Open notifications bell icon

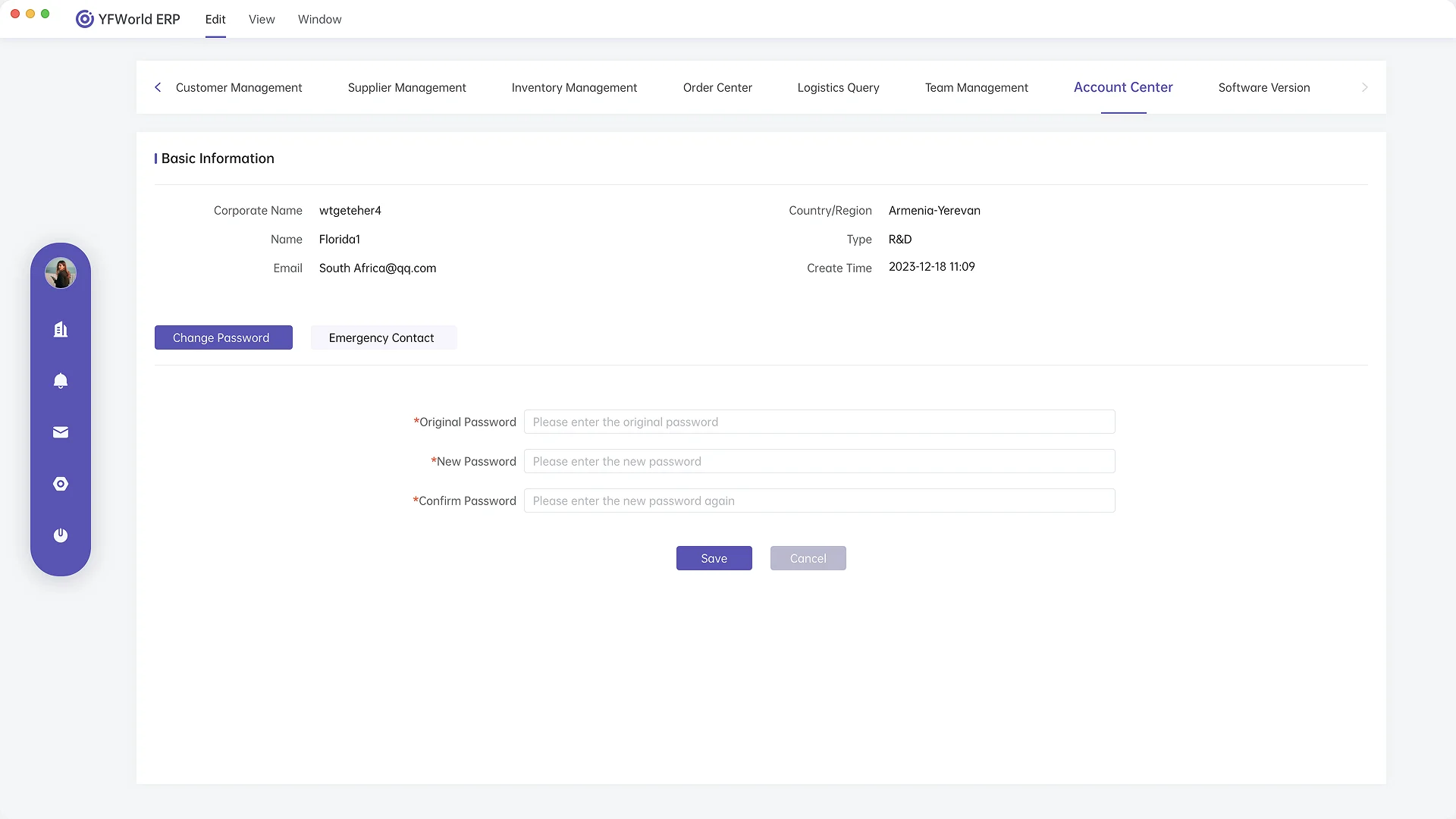(x=61, y=381)
